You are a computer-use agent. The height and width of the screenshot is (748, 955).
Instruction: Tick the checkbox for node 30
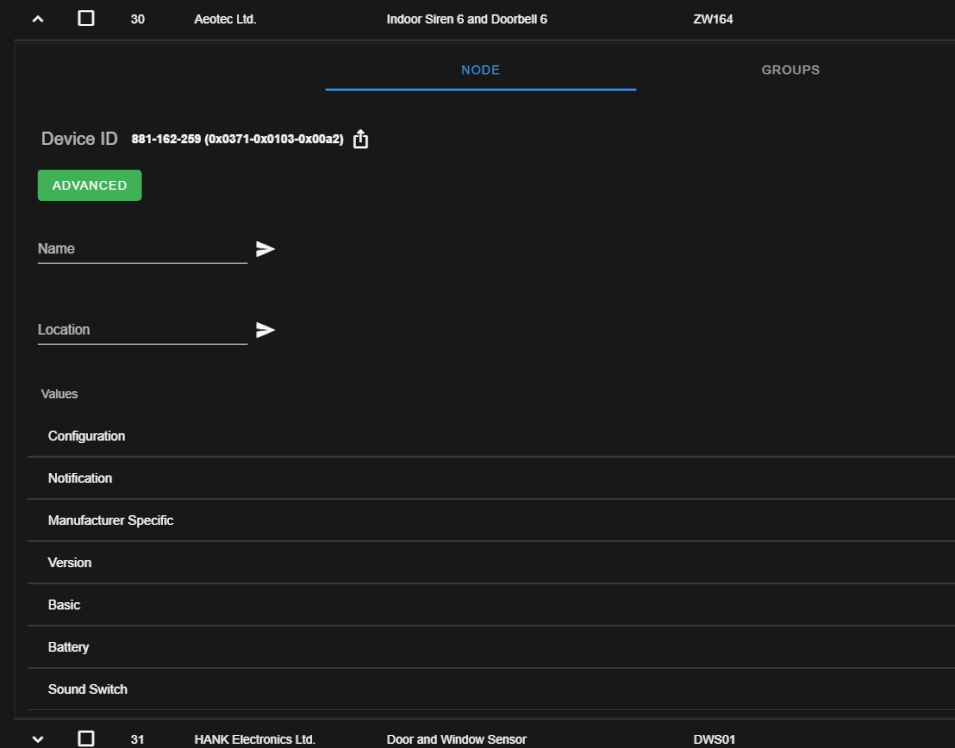point(86,18)
